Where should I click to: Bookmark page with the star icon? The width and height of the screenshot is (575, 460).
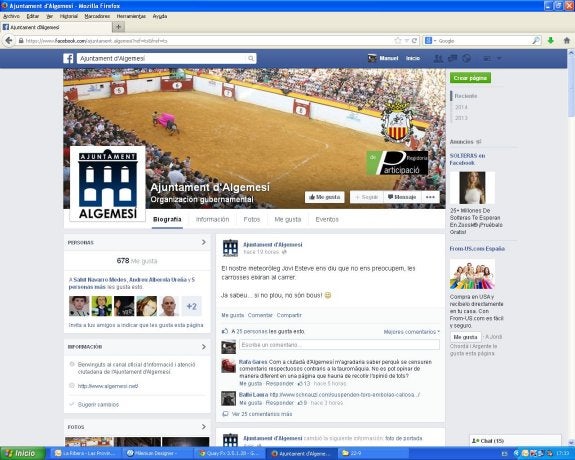pos(398,41)
